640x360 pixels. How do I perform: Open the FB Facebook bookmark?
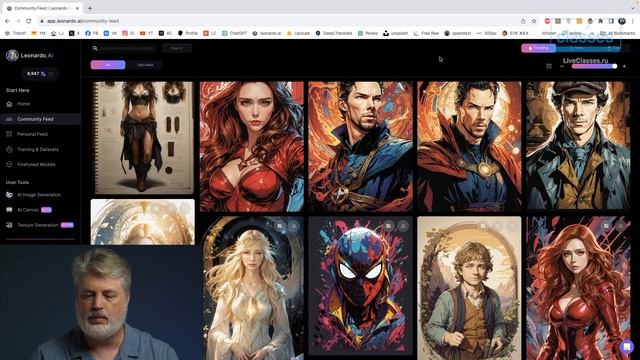click(x=91, y=33)
